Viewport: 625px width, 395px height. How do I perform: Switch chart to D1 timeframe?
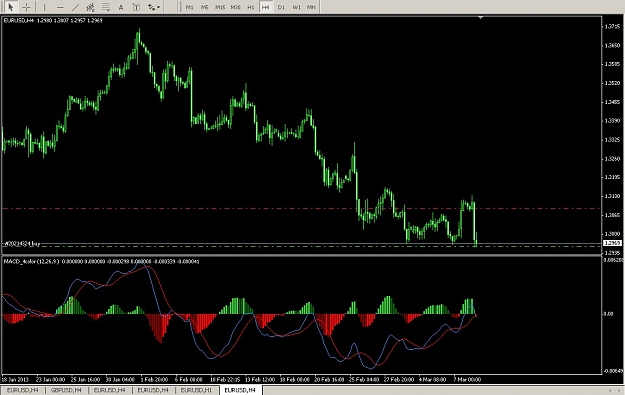click(281, 7)
